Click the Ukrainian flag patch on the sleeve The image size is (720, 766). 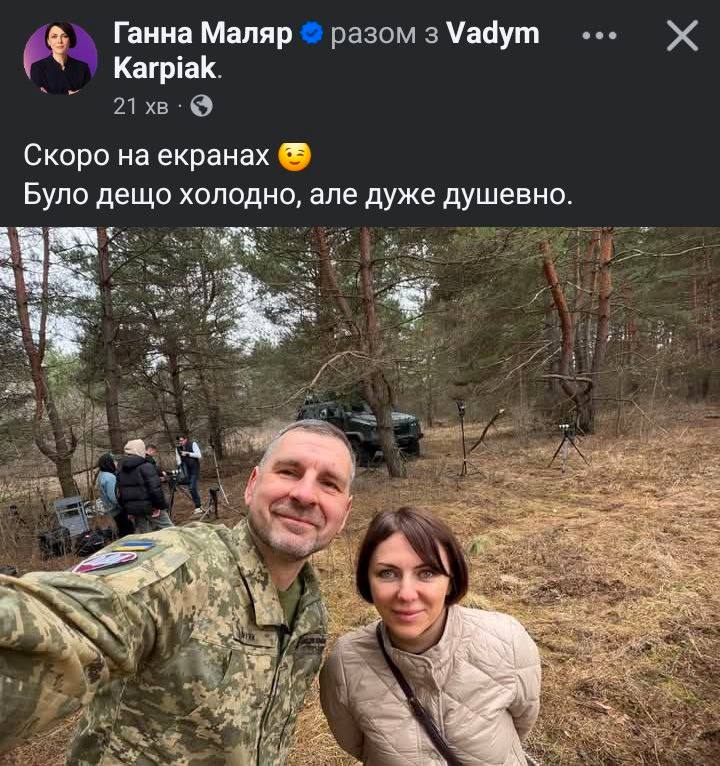(x=133, y=545)
